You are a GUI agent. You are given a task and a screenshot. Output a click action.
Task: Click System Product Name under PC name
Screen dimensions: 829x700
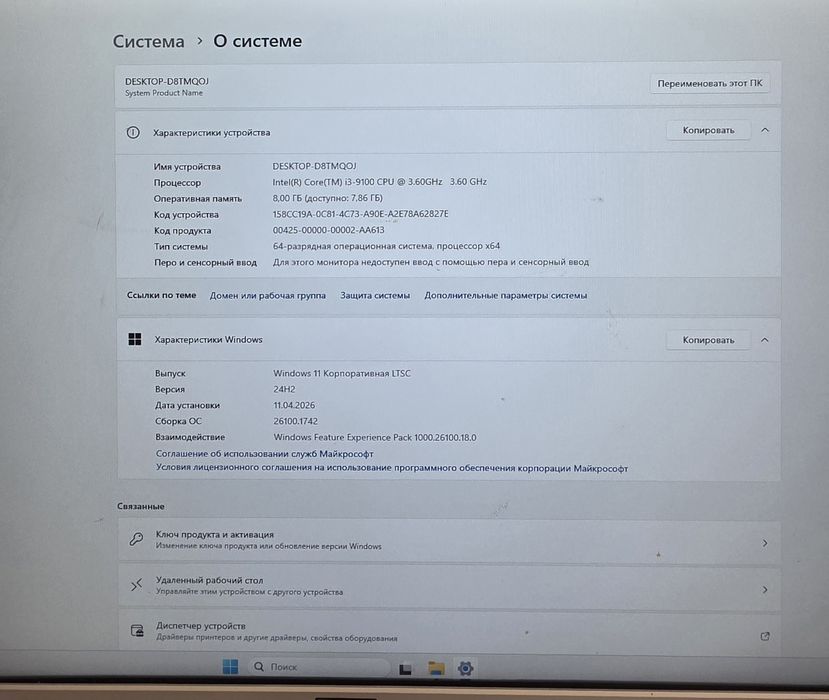coord(164,93)
